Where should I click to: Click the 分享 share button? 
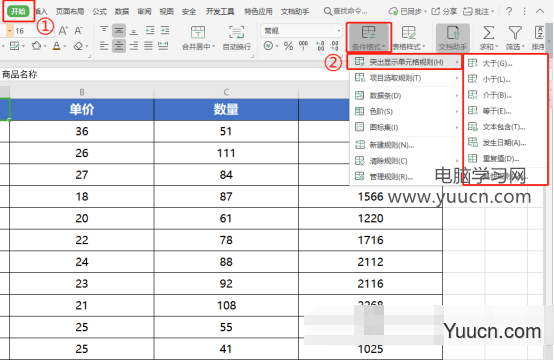click(444, 12)
